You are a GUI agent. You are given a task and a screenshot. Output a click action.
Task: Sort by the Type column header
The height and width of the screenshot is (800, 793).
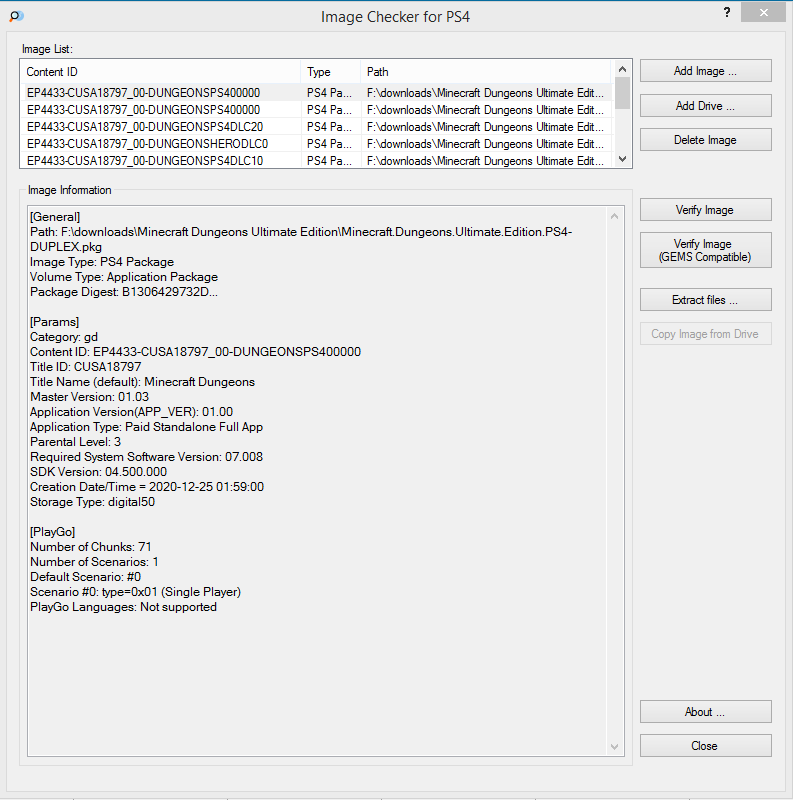pyautogui.click(x=331, y=72)
